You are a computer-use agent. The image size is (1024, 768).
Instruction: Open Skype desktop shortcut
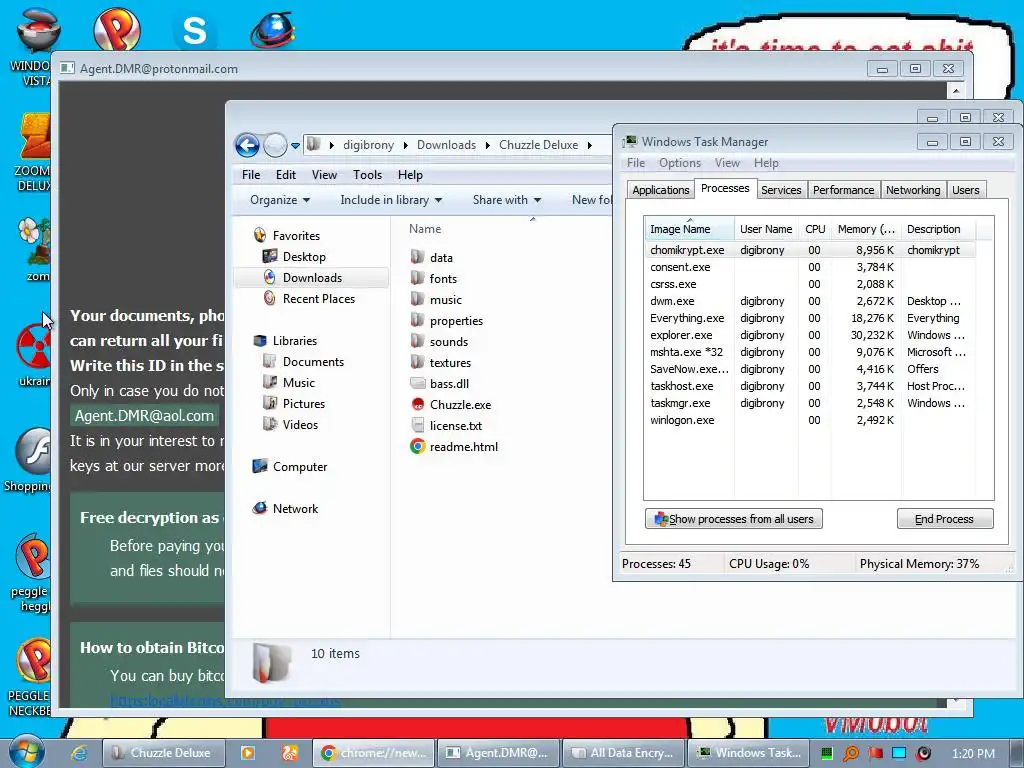pyautogui.click(x=194, y=31)
